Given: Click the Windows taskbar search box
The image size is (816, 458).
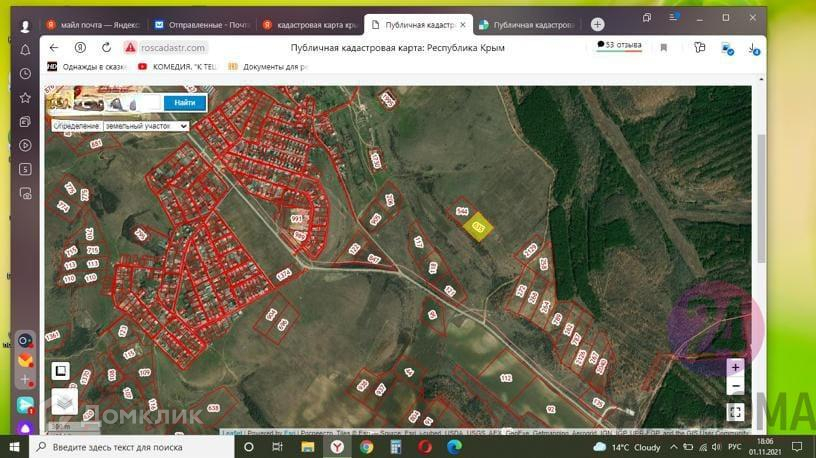Looking at the screenshot, I should pyautogui.click(x=131, y=447).
